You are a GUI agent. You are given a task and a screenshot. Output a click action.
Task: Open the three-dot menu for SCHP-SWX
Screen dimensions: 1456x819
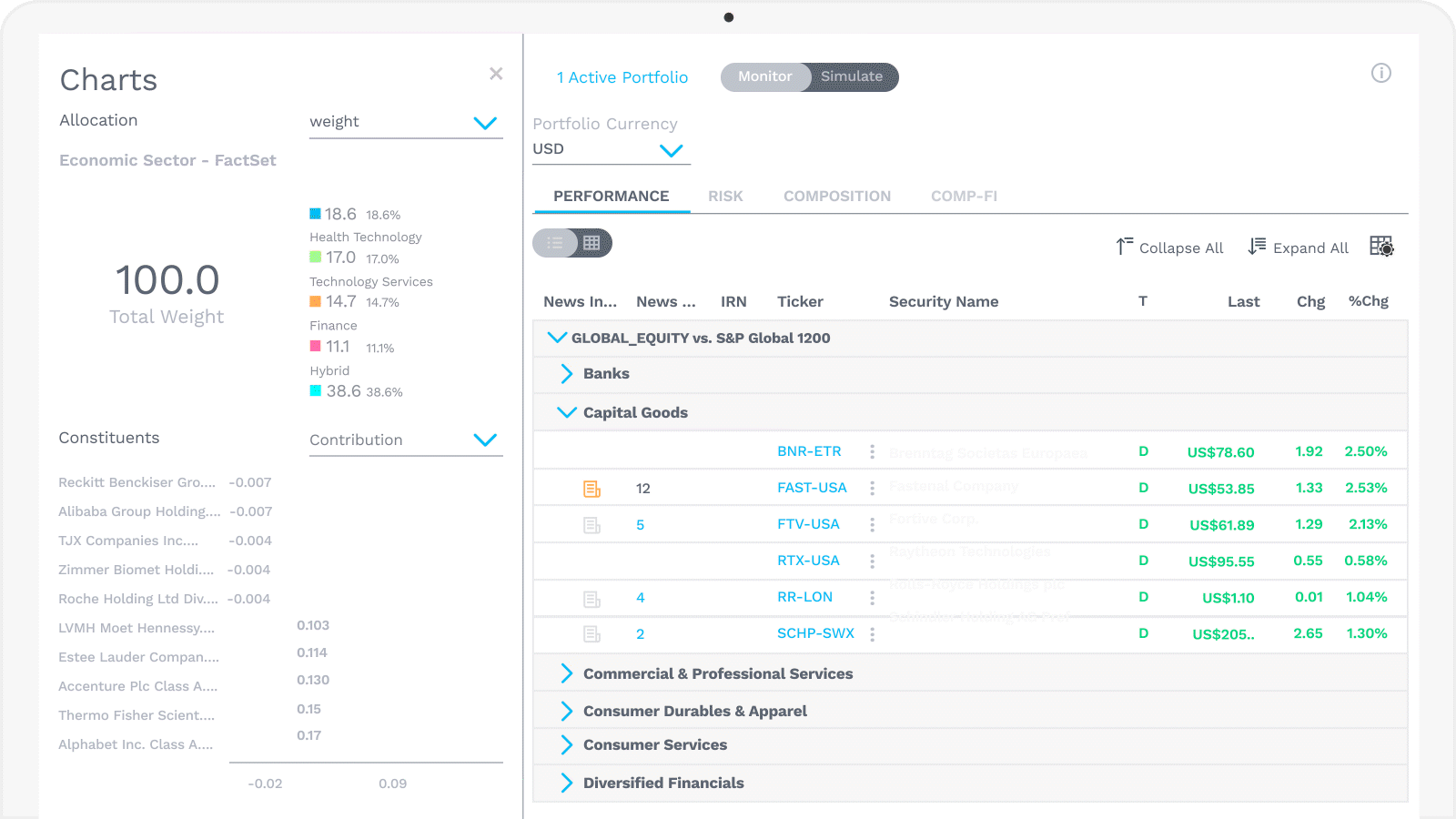click(x=872, y=634)
